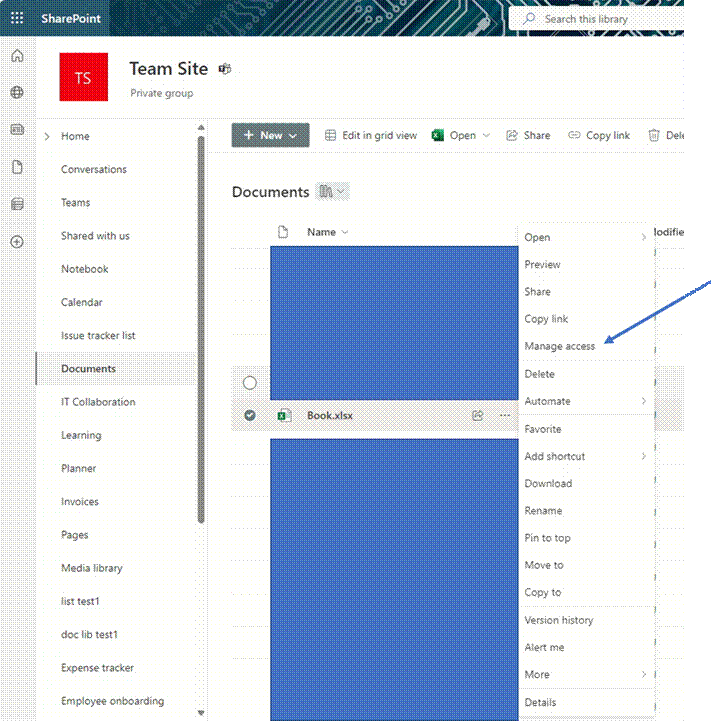Open Learning nav link
The height and width of the screenshot is (721, 712).
[81, 435]
